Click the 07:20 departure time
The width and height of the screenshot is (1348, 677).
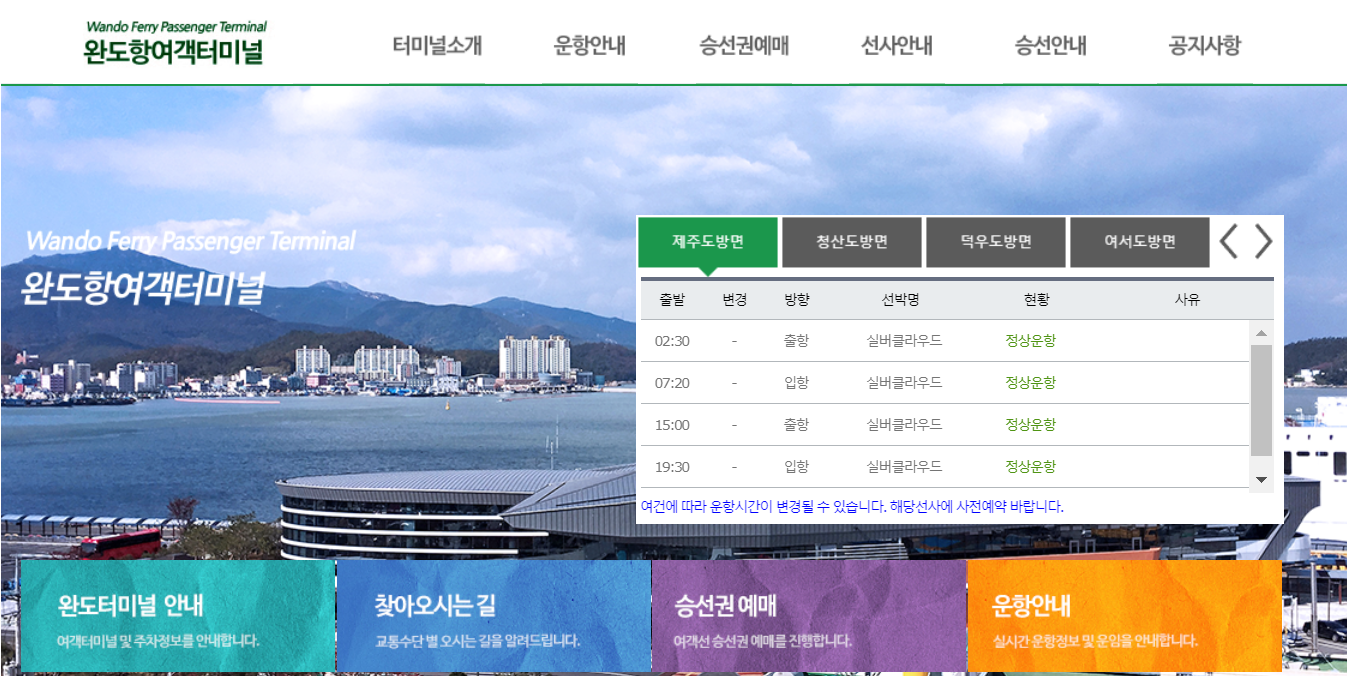tap(672, 383)
